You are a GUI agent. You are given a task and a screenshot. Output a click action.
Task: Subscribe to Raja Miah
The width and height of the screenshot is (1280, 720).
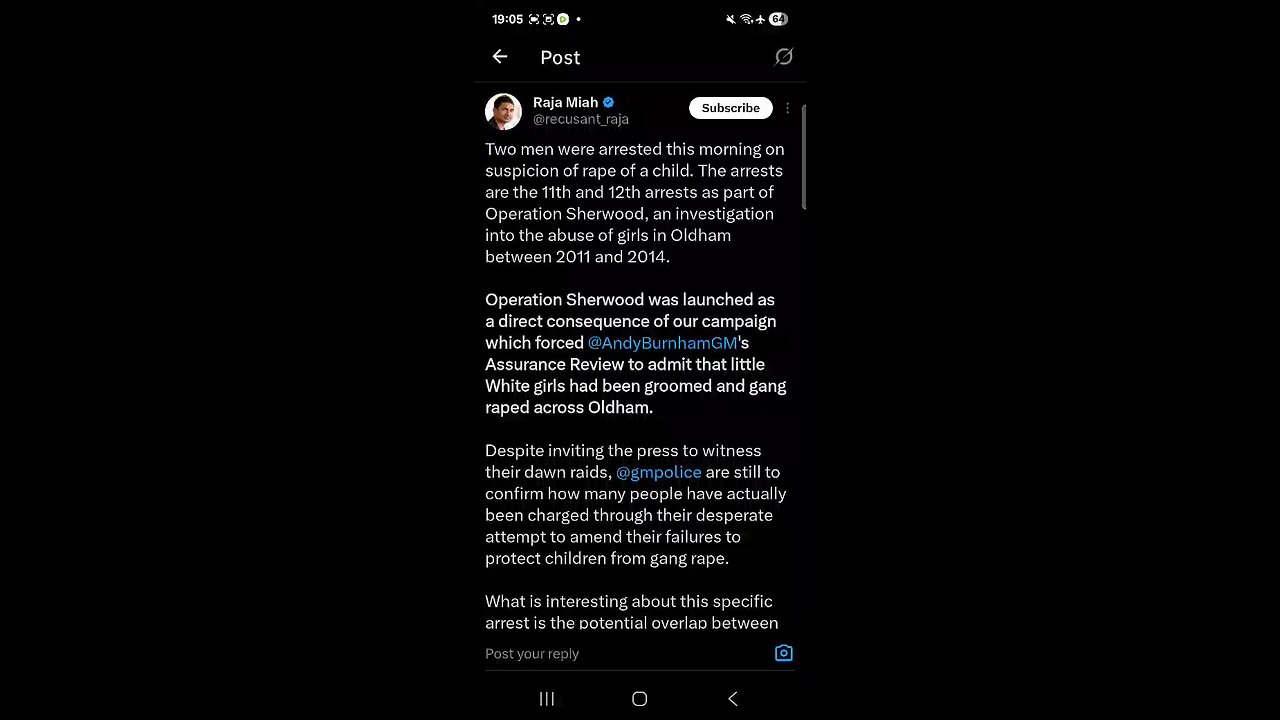coord(731,108)
